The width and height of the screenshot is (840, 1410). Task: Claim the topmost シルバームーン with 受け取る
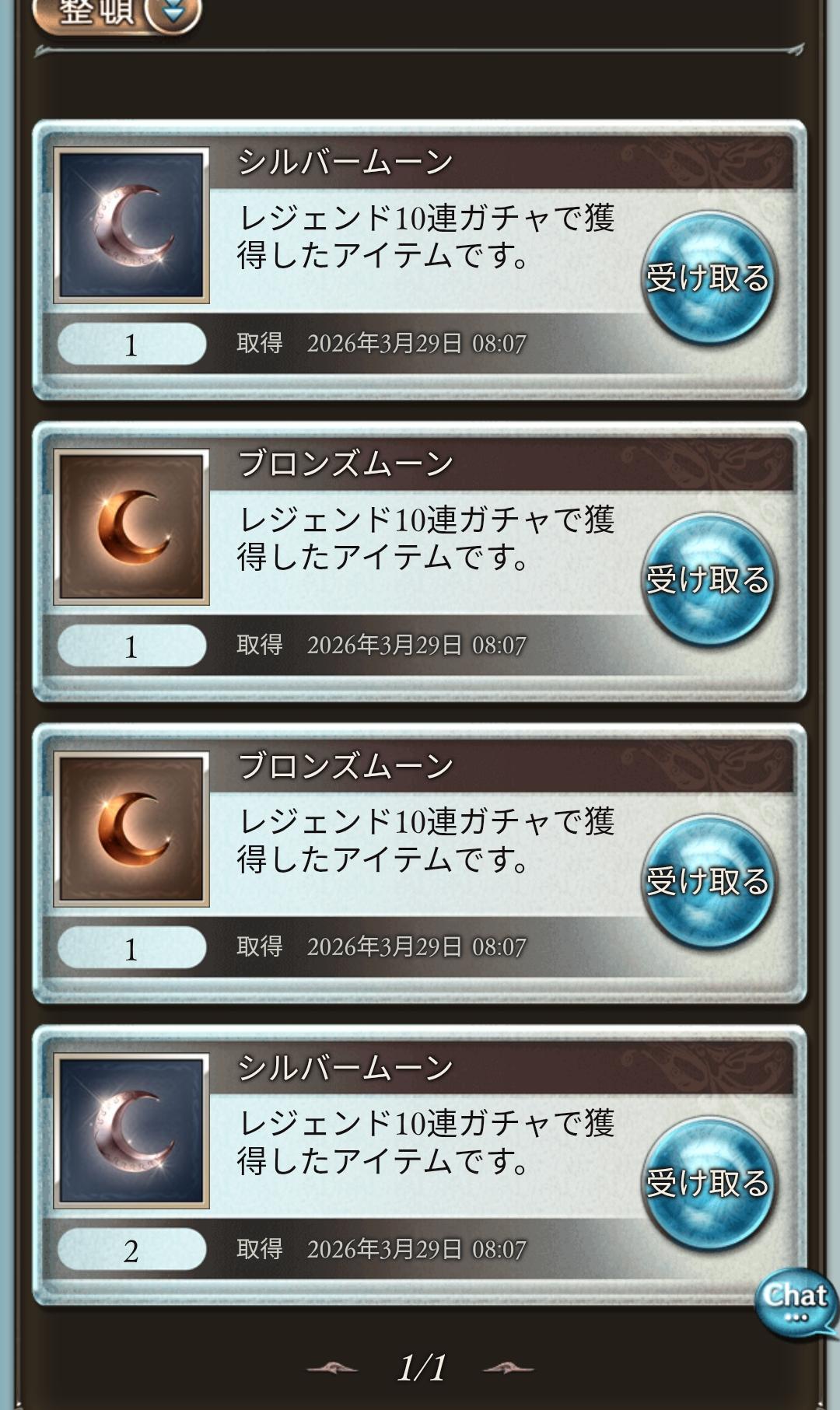click(708, 278)
